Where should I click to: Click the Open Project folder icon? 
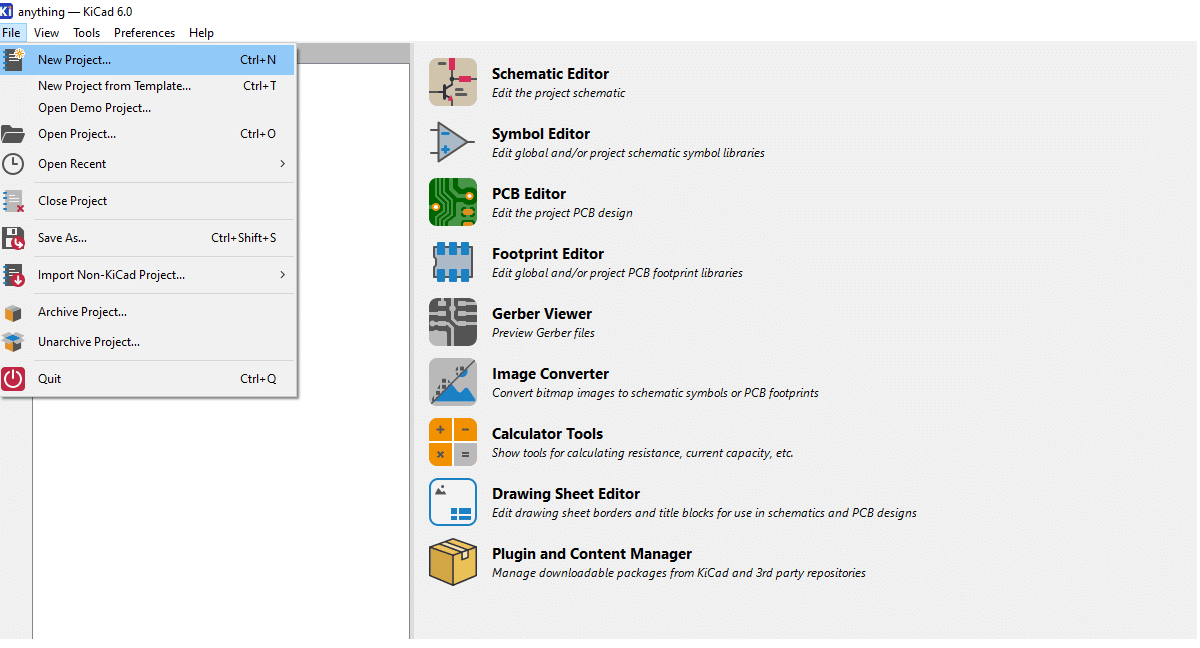[x=13, y=134]
